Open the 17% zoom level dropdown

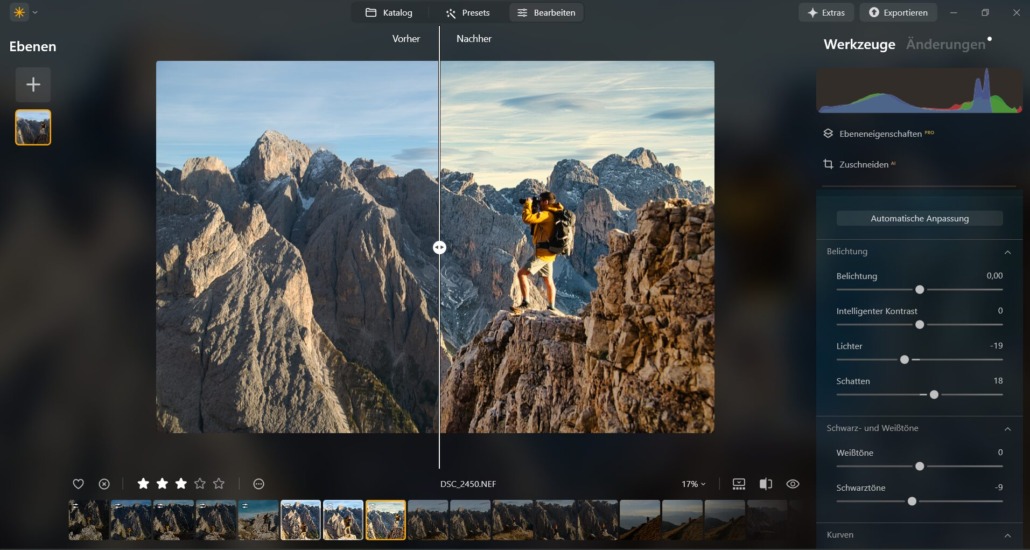[693, 484]
